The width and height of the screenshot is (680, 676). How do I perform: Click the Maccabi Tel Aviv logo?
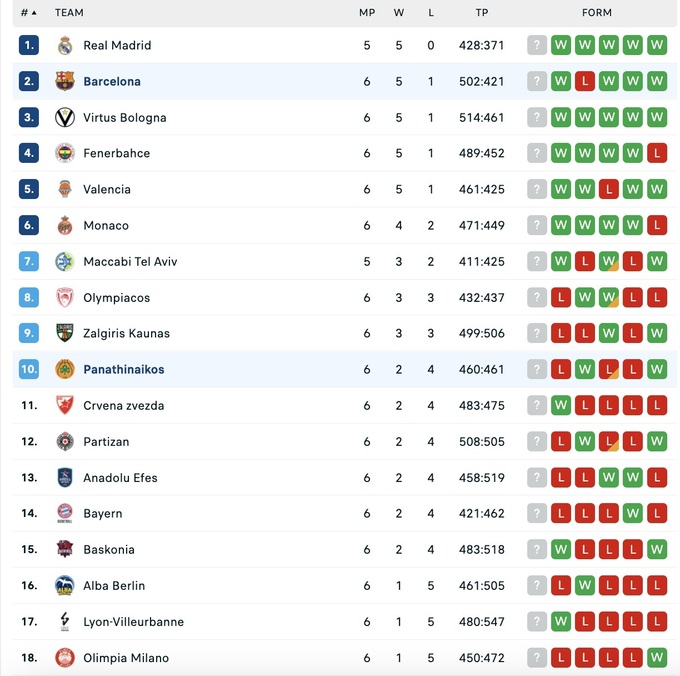coord(65,261)
